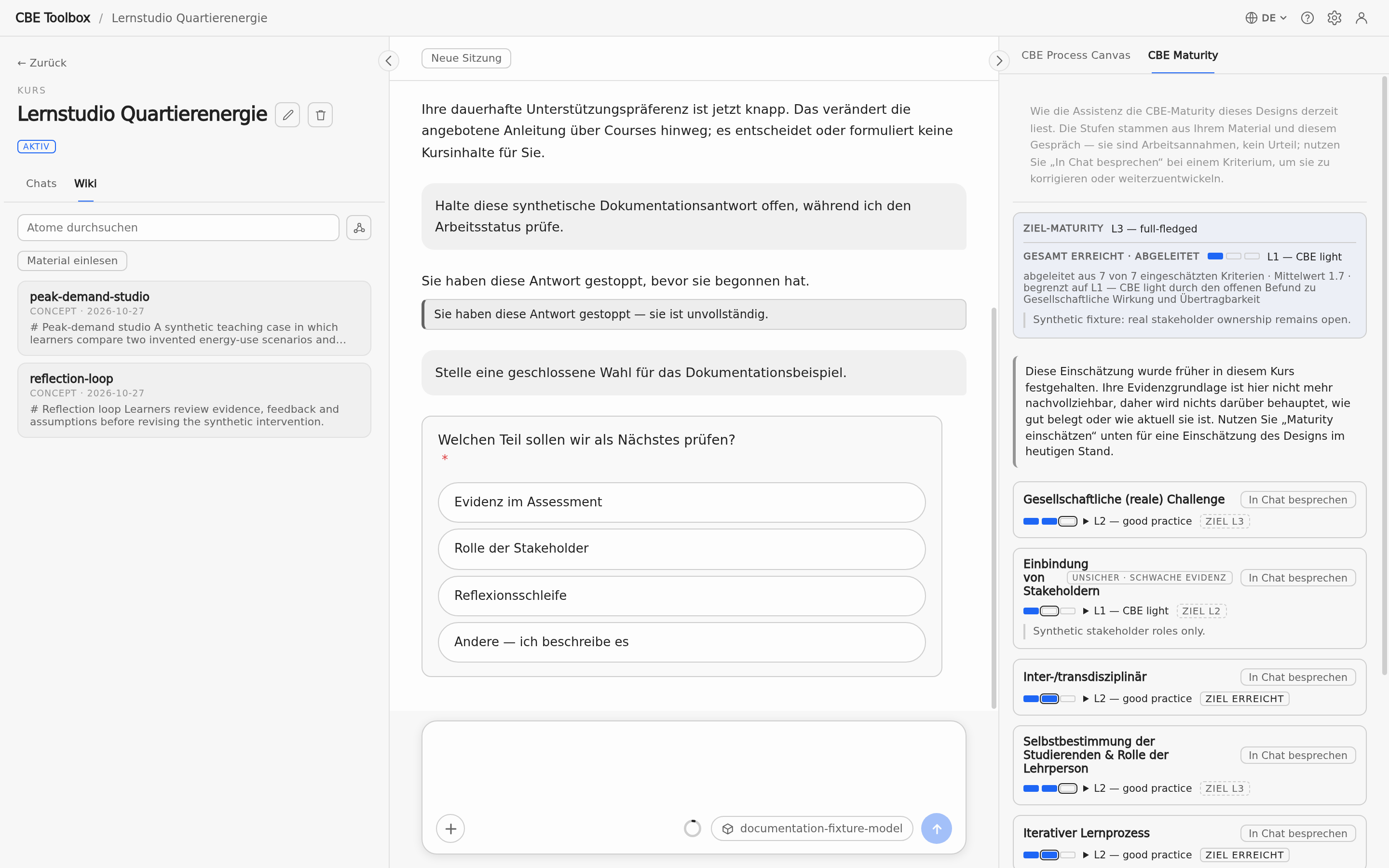
Task: Collapse left sidebar with chevron
Action: point(389,60)
